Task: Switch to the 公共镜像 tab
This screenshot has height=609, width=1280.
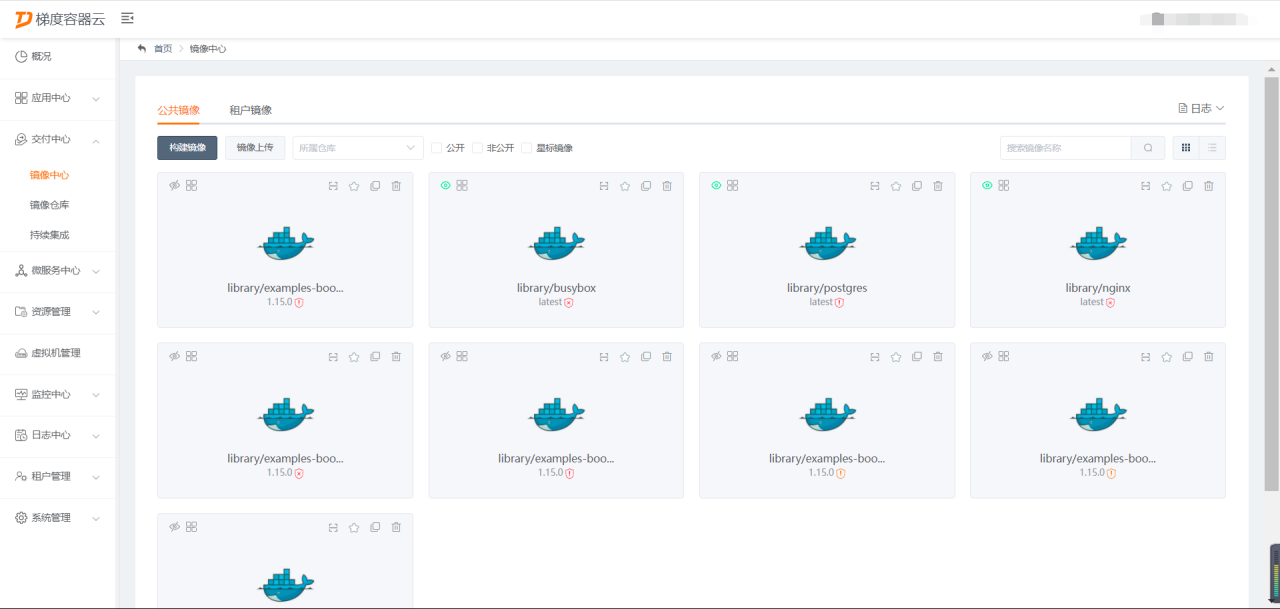Action: [x=178, y=110]
